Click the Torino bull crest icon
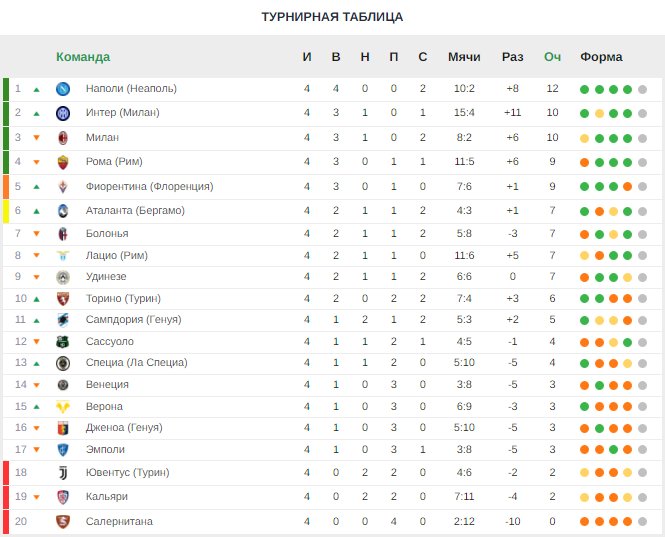This screenshot has height=537, width=665. (x=63, y=299)
